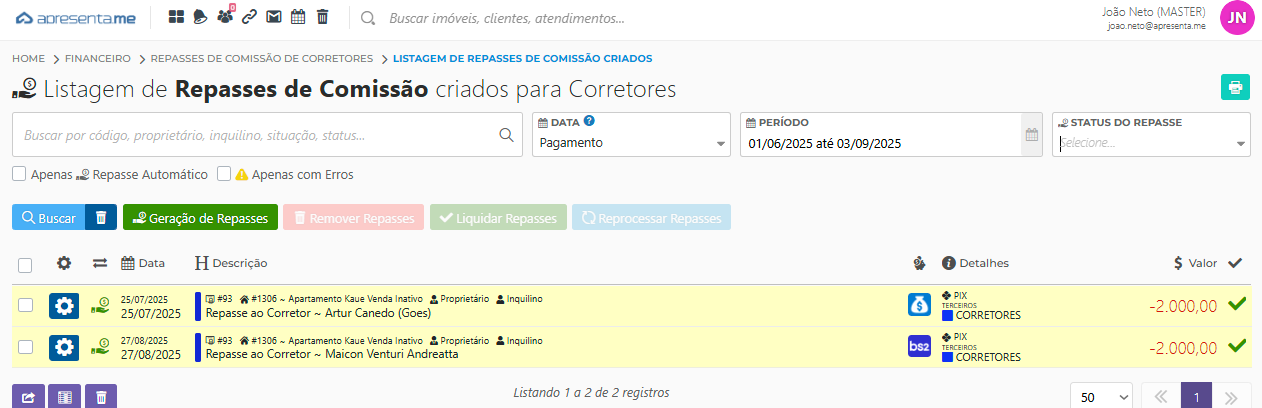
Task: Open the dashboard grid icon in top bar
Action: pyautogui.click(x=176, y=17)
